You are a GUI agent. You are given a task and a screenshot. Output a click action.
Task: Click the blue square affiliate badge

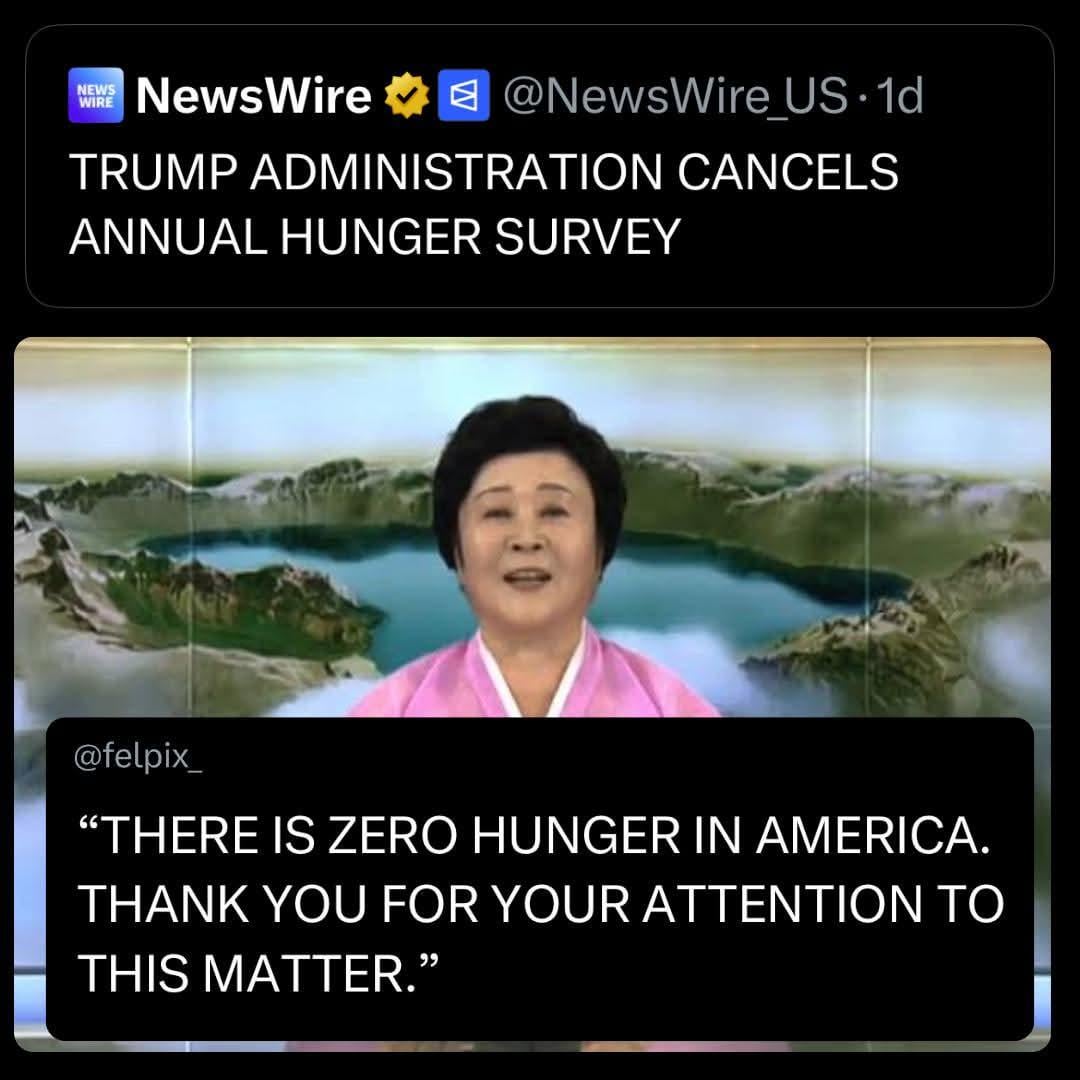464,95
